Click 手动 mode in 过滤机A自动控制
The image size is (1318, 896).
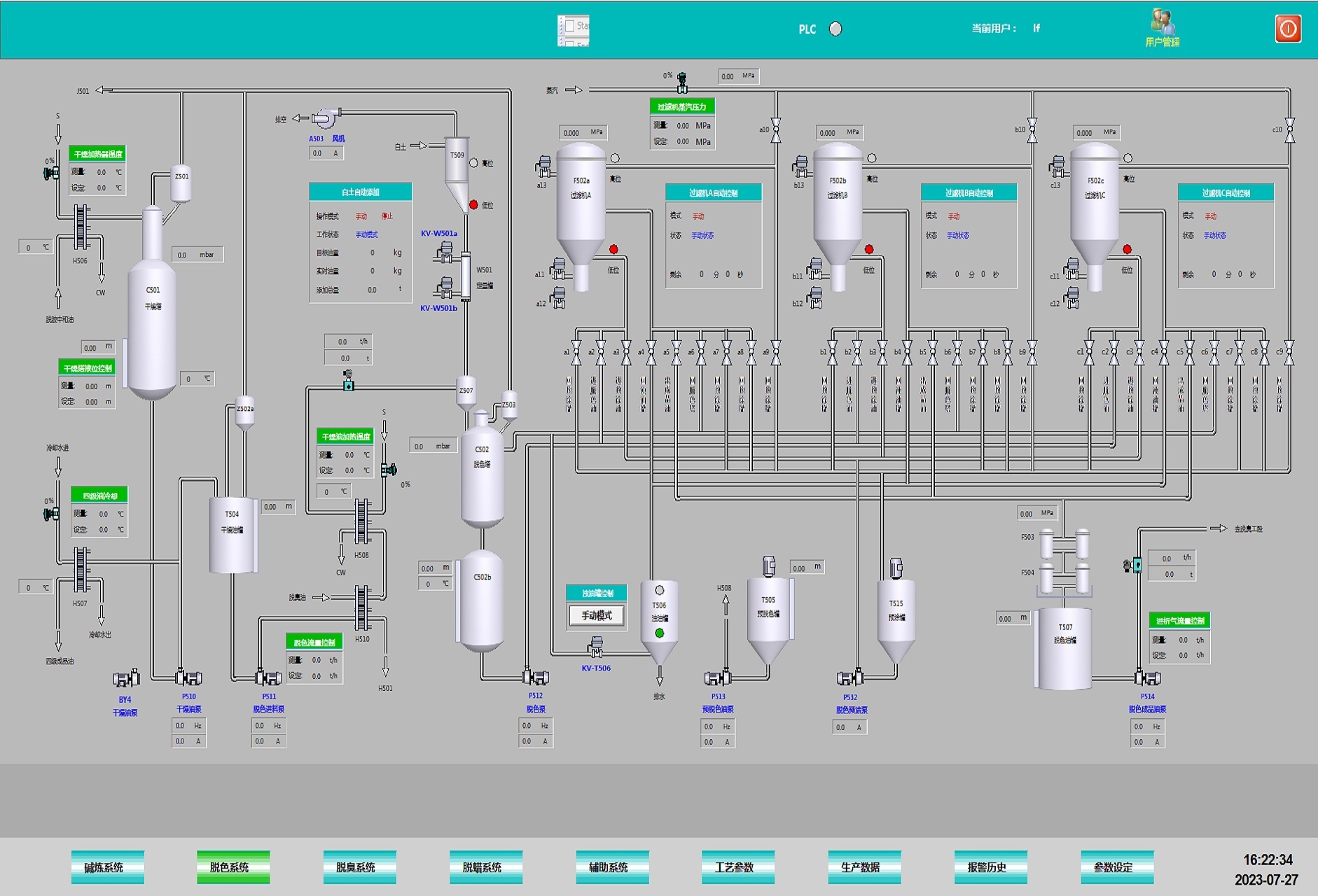pyautogui.click(x=698, y=216)
